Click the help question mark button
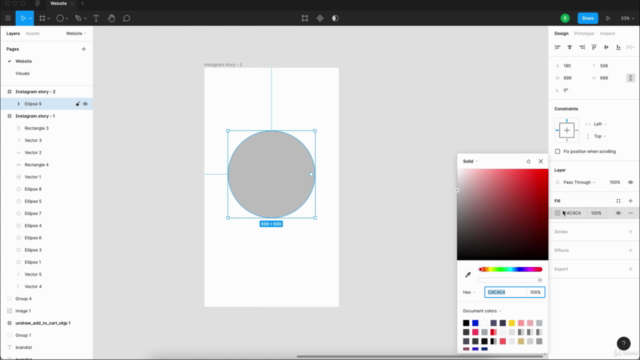Viewport: 640px width, 360px height. point(624,344)
